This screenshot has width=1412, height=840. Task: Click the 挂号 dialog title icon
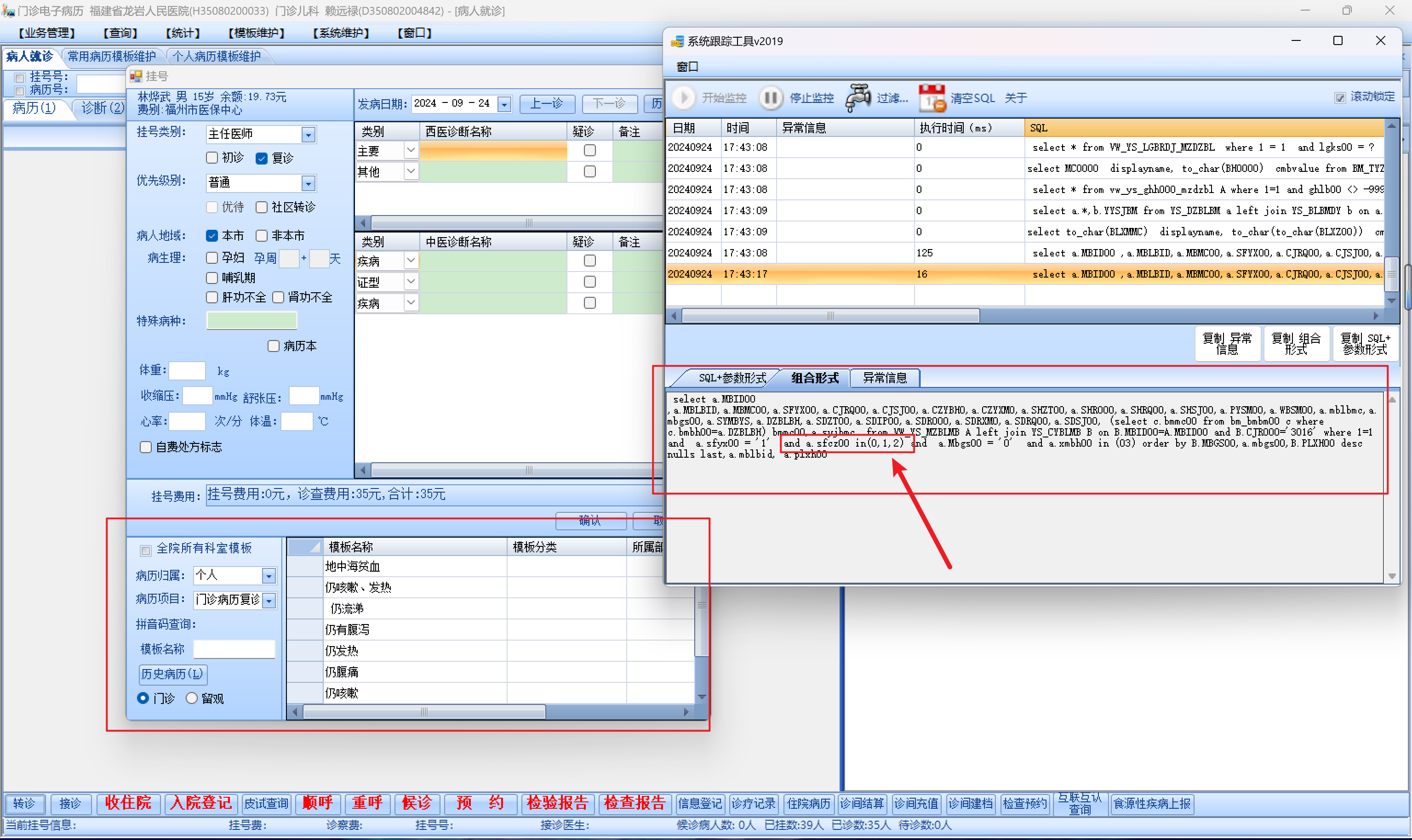click(x=137, y=76)
